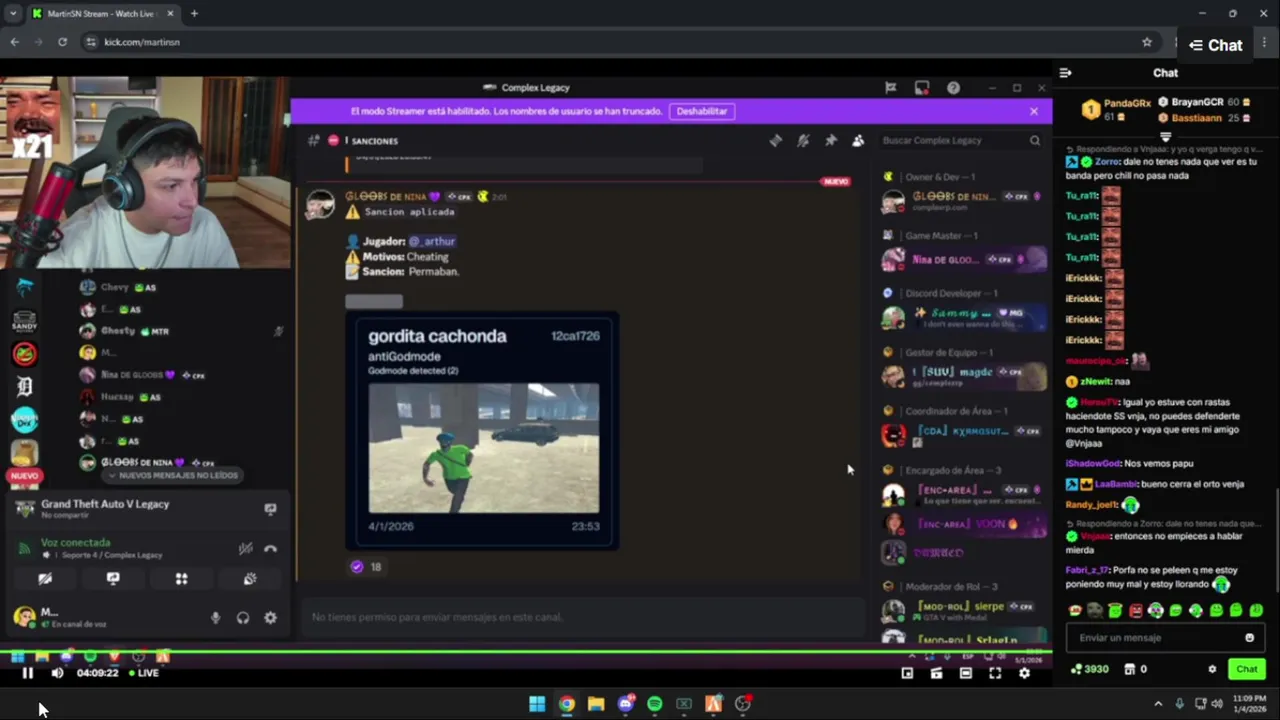Open soundboard icon in voice panel
The width and height of the screenshot is (1280, 720).
pos(250,579)
